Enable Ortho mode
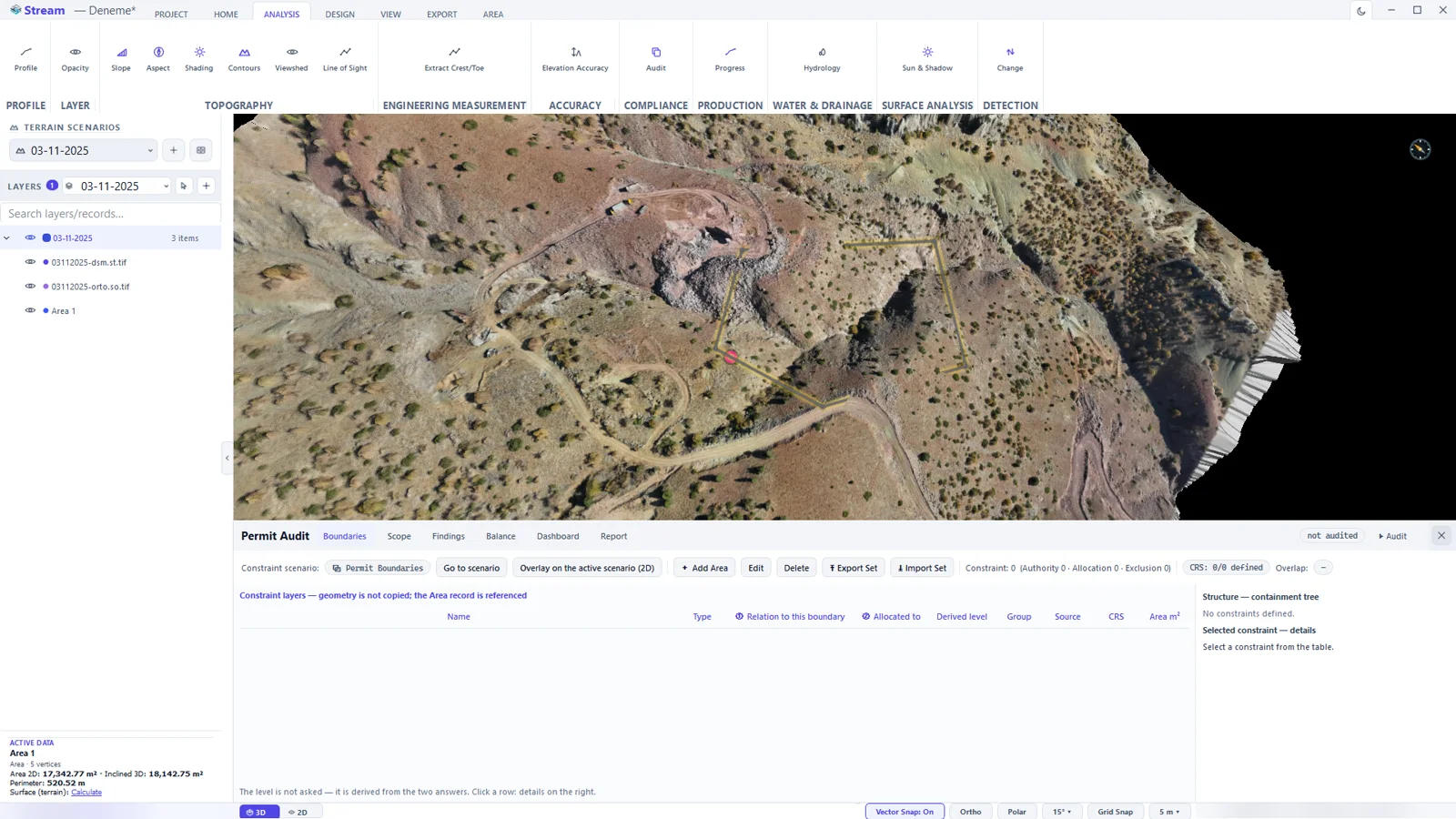1456x819 pixels. 970,812
